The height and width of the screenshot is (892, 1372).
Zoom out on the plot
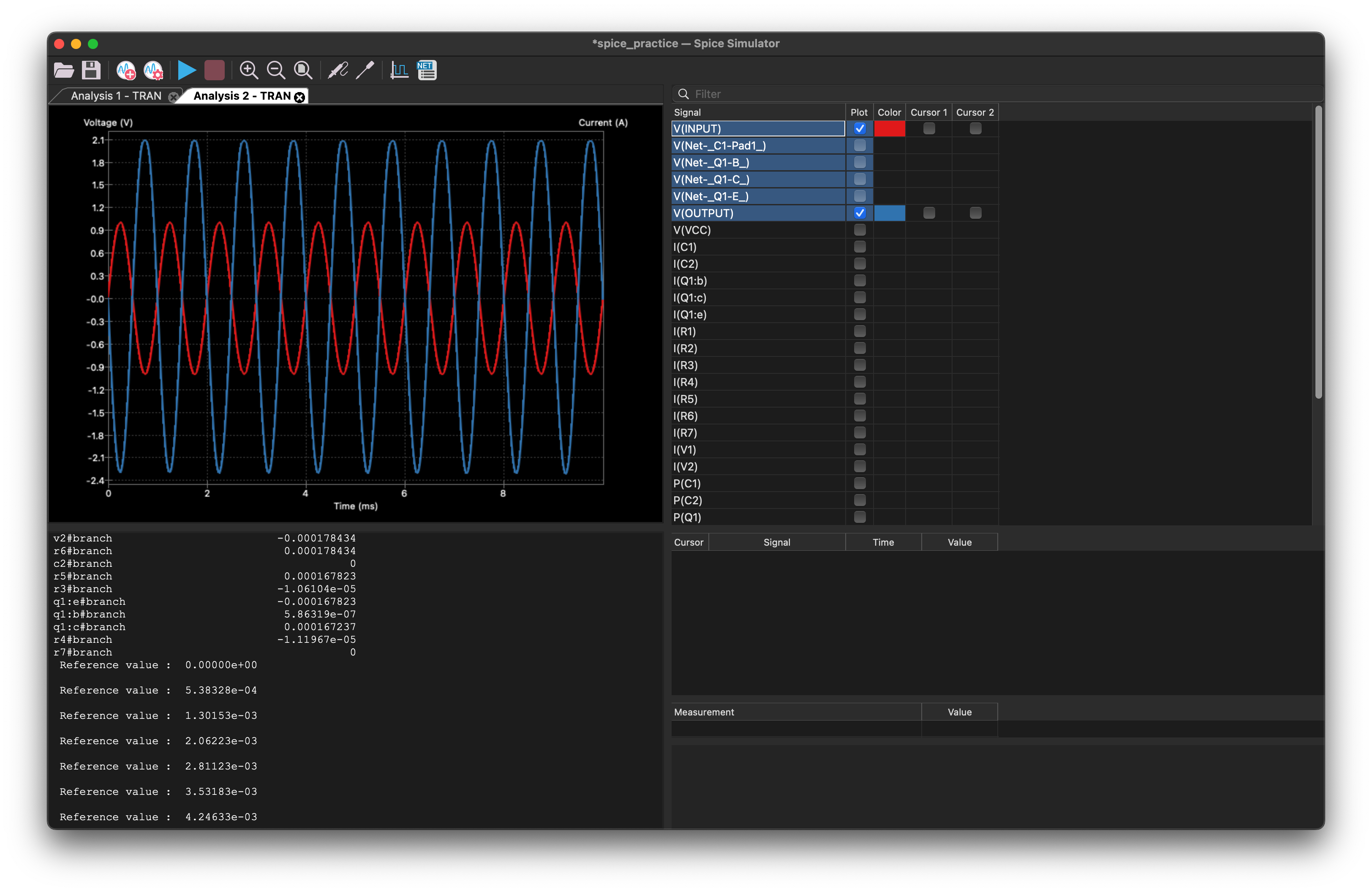(x=276, y=70)
